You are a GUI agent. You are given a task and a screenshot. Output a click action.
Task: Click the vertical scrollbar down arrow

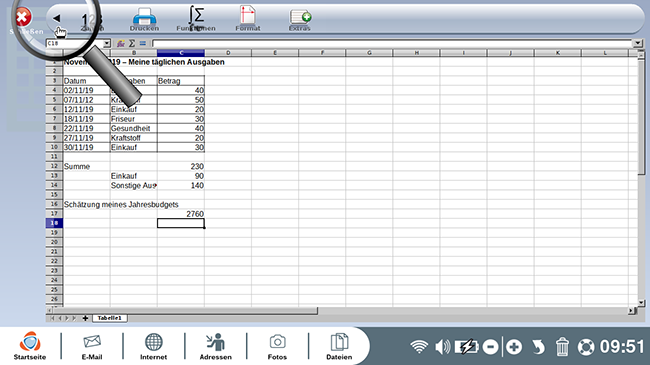[x=641, y=303]
